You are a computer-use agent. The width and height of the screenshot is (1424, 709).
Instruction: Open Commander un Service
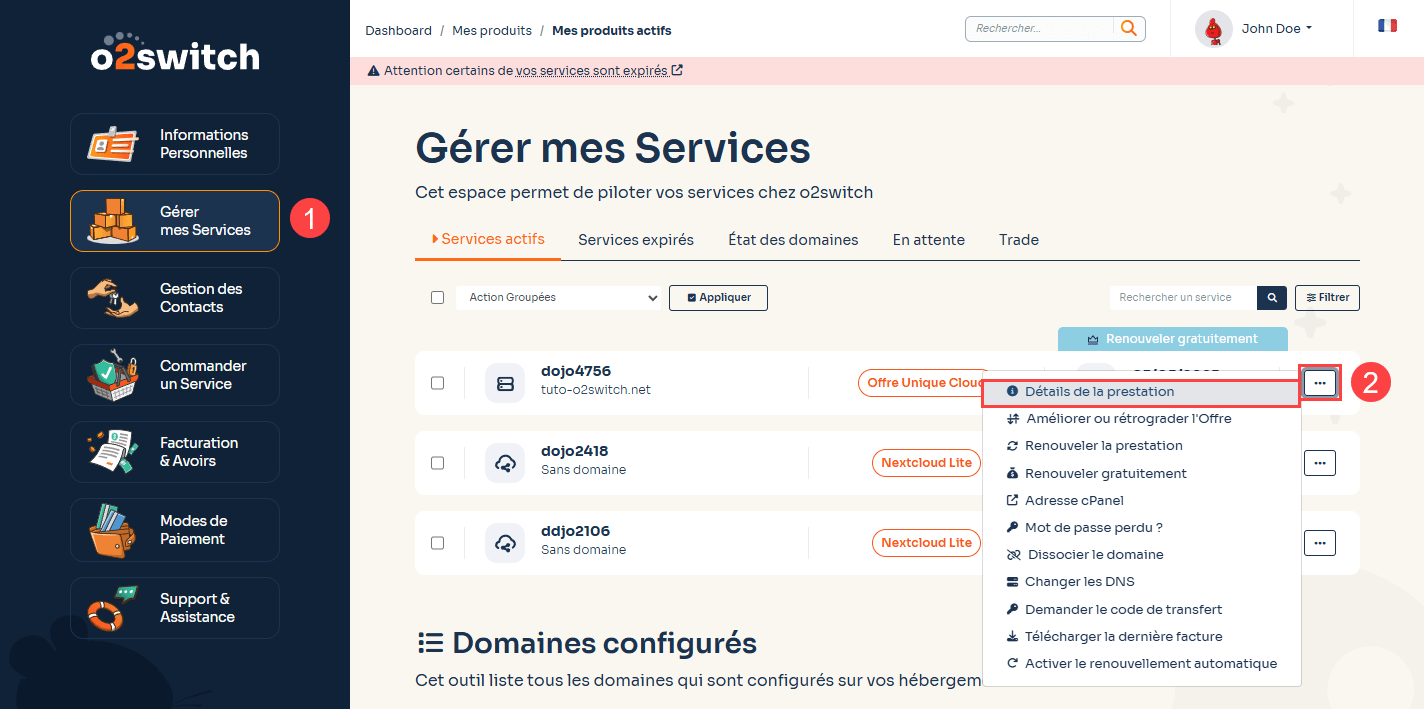tap(174, 374)
